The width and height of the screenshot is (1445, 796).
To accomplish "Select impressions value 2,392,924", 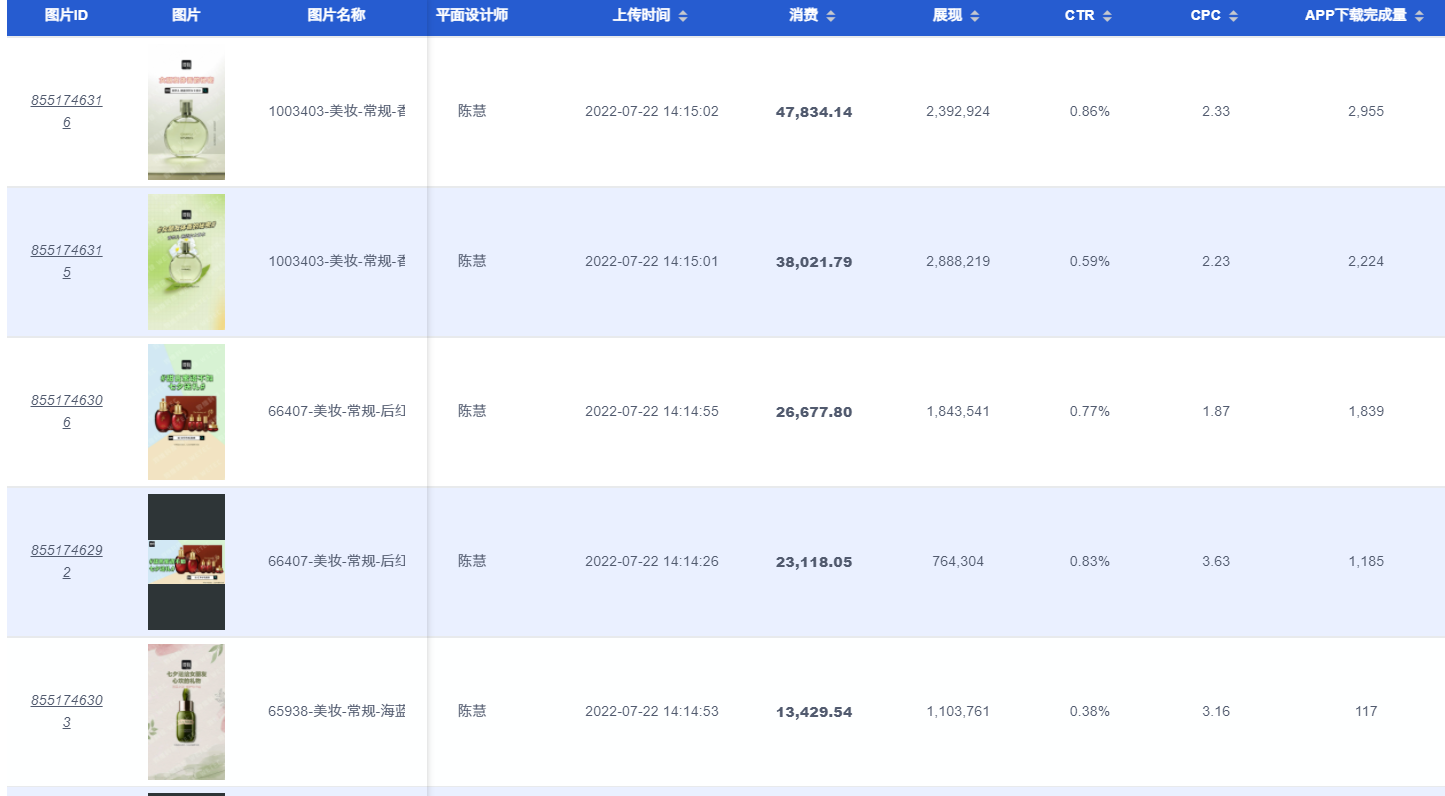I will point(958,111).
